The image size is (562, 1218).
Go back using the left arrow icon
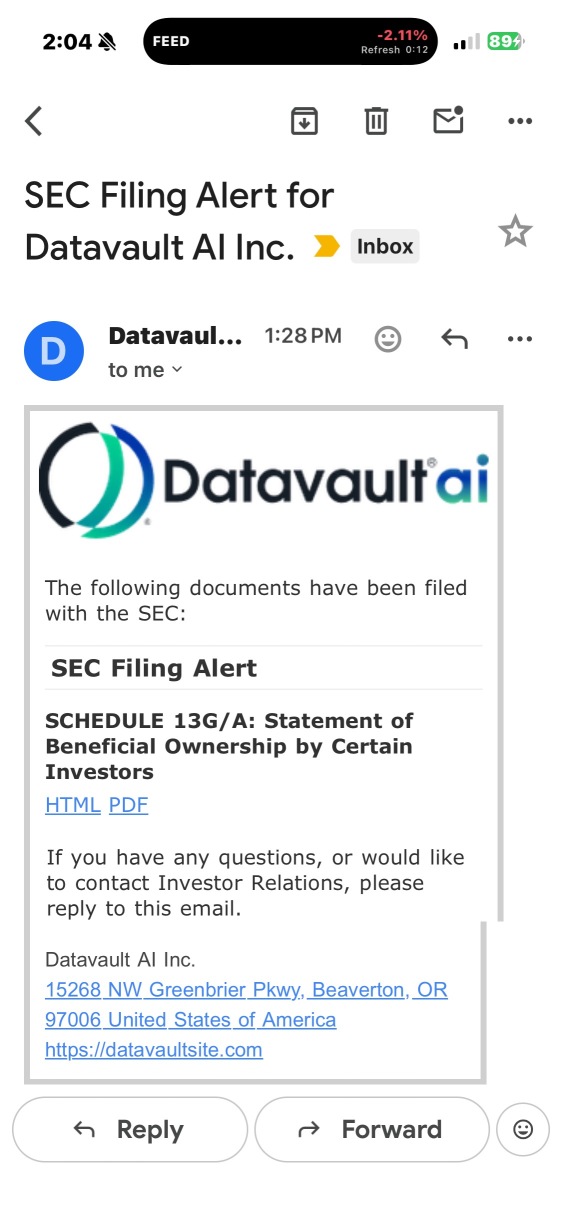click(34, 121)
